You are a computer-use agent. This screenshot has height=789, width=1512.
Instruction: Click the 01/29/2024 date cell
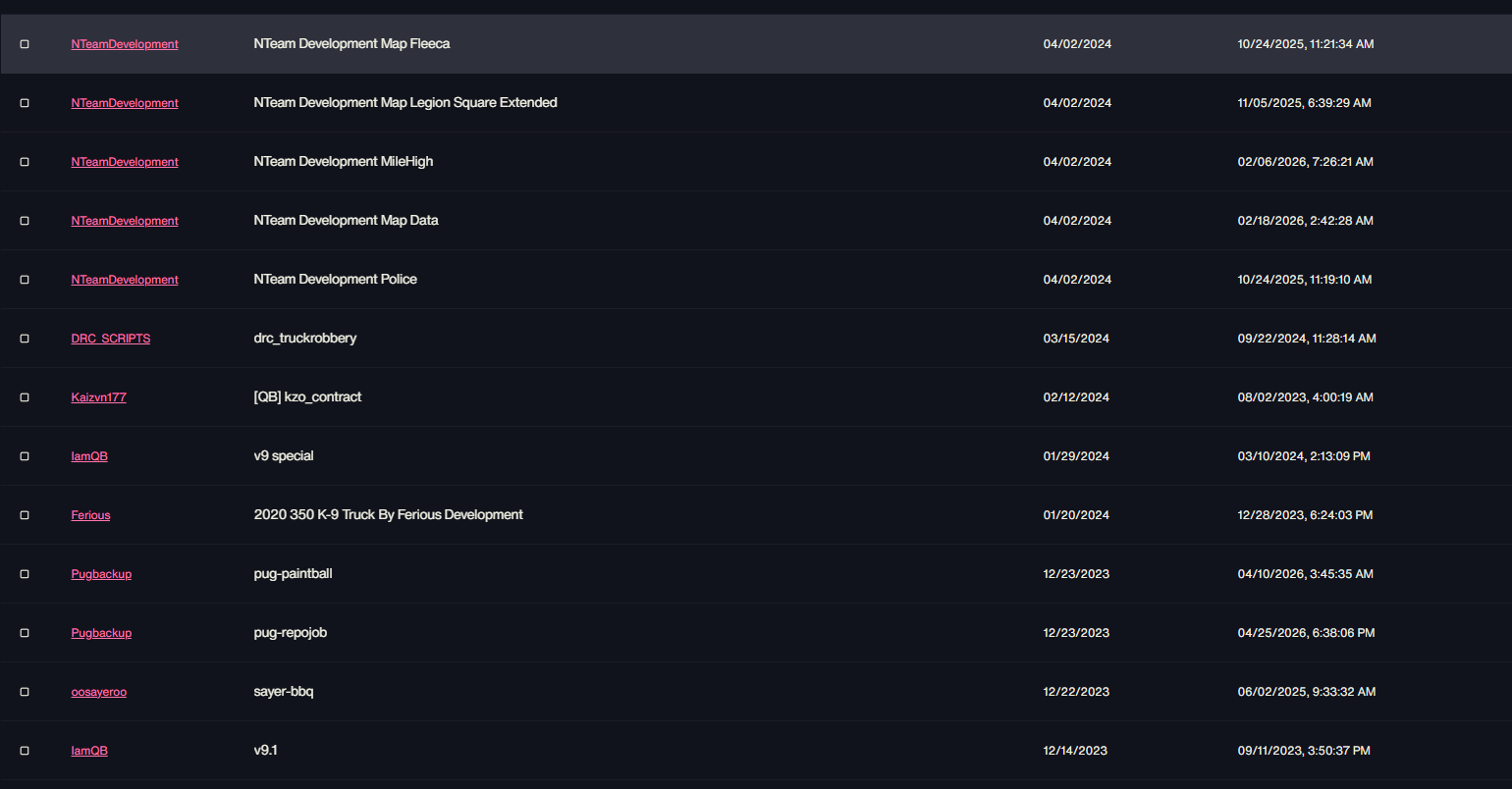click(1076, 456)
